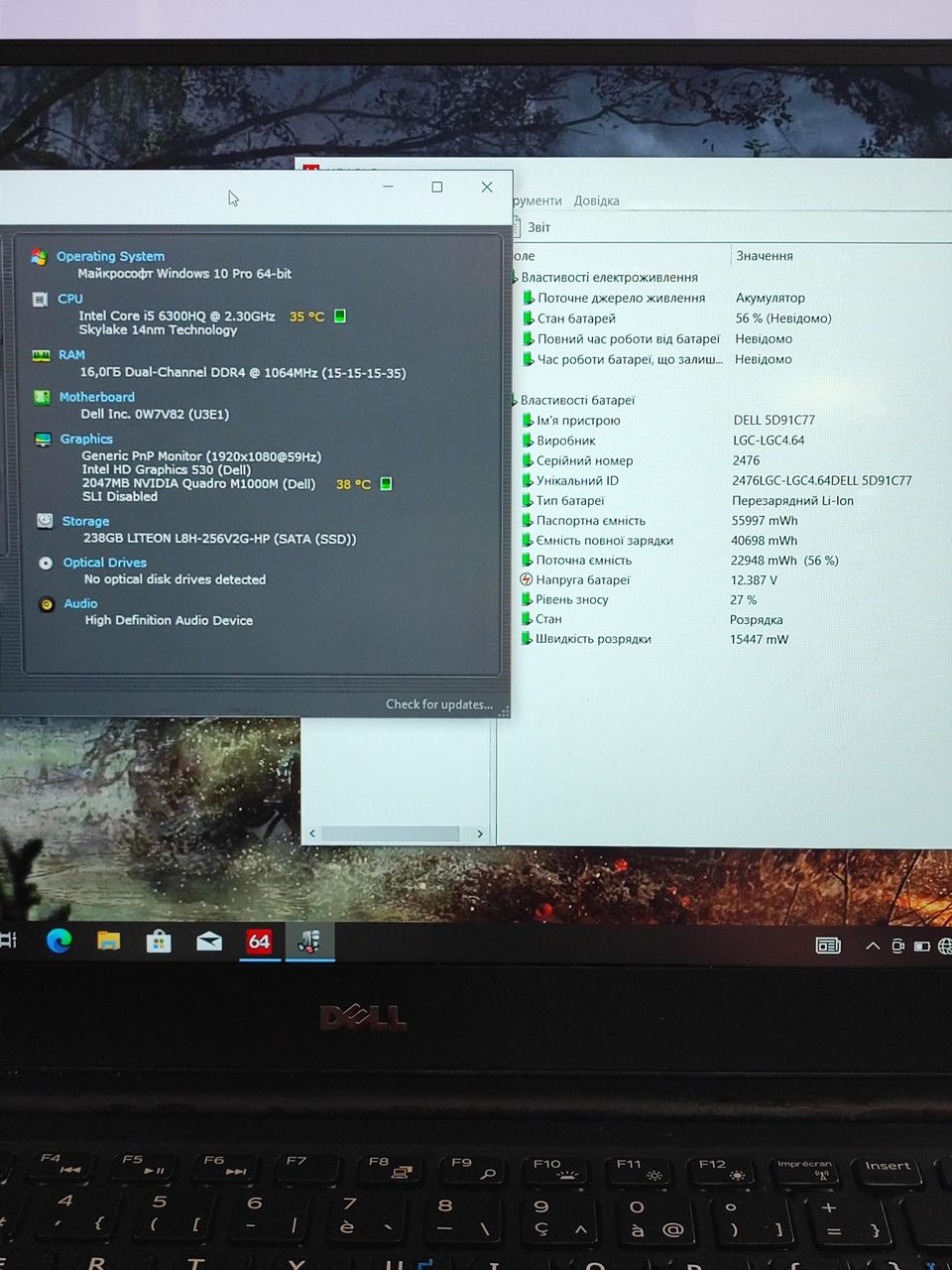Select 'Властивості електроживлення' group header

609,278
